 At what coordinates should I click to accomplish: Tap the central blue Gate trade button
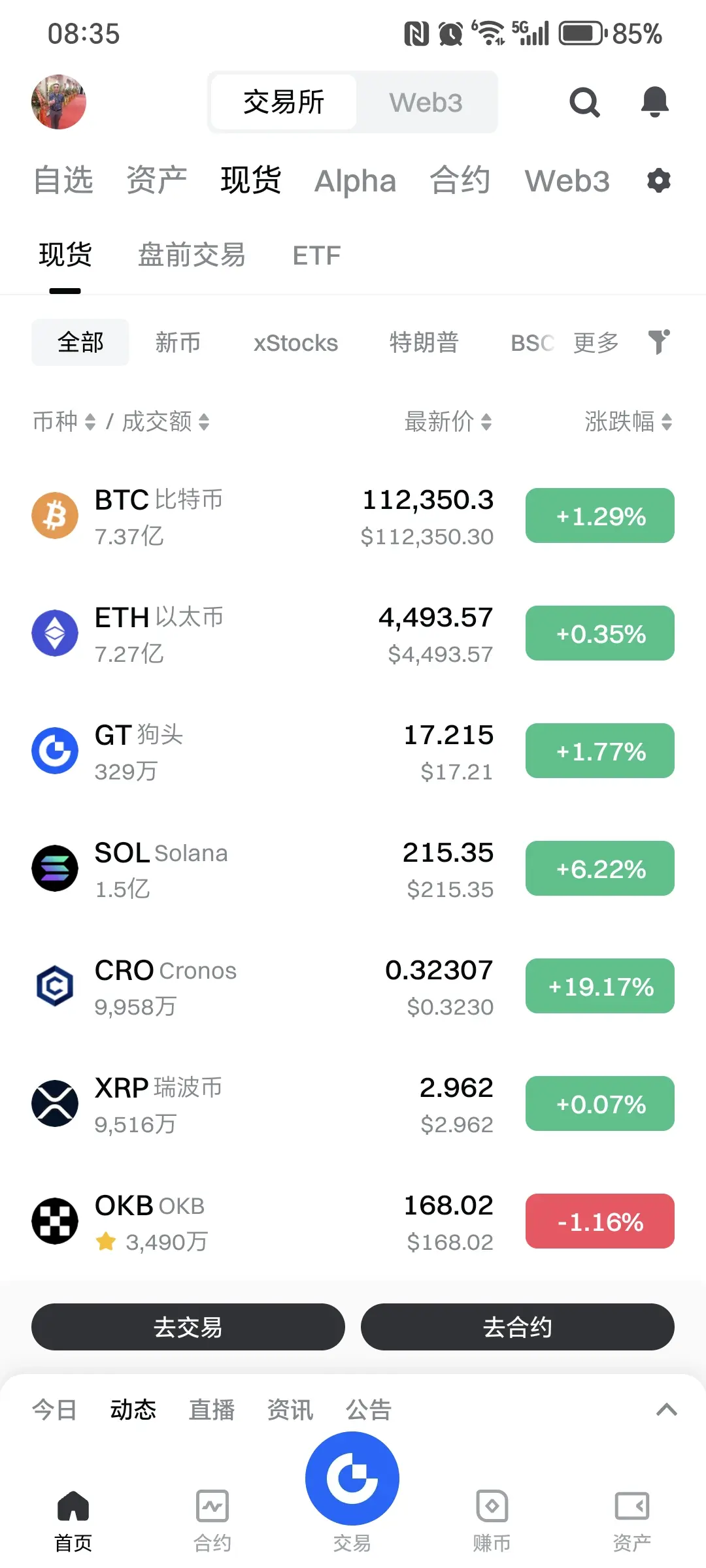point(352,1478)
